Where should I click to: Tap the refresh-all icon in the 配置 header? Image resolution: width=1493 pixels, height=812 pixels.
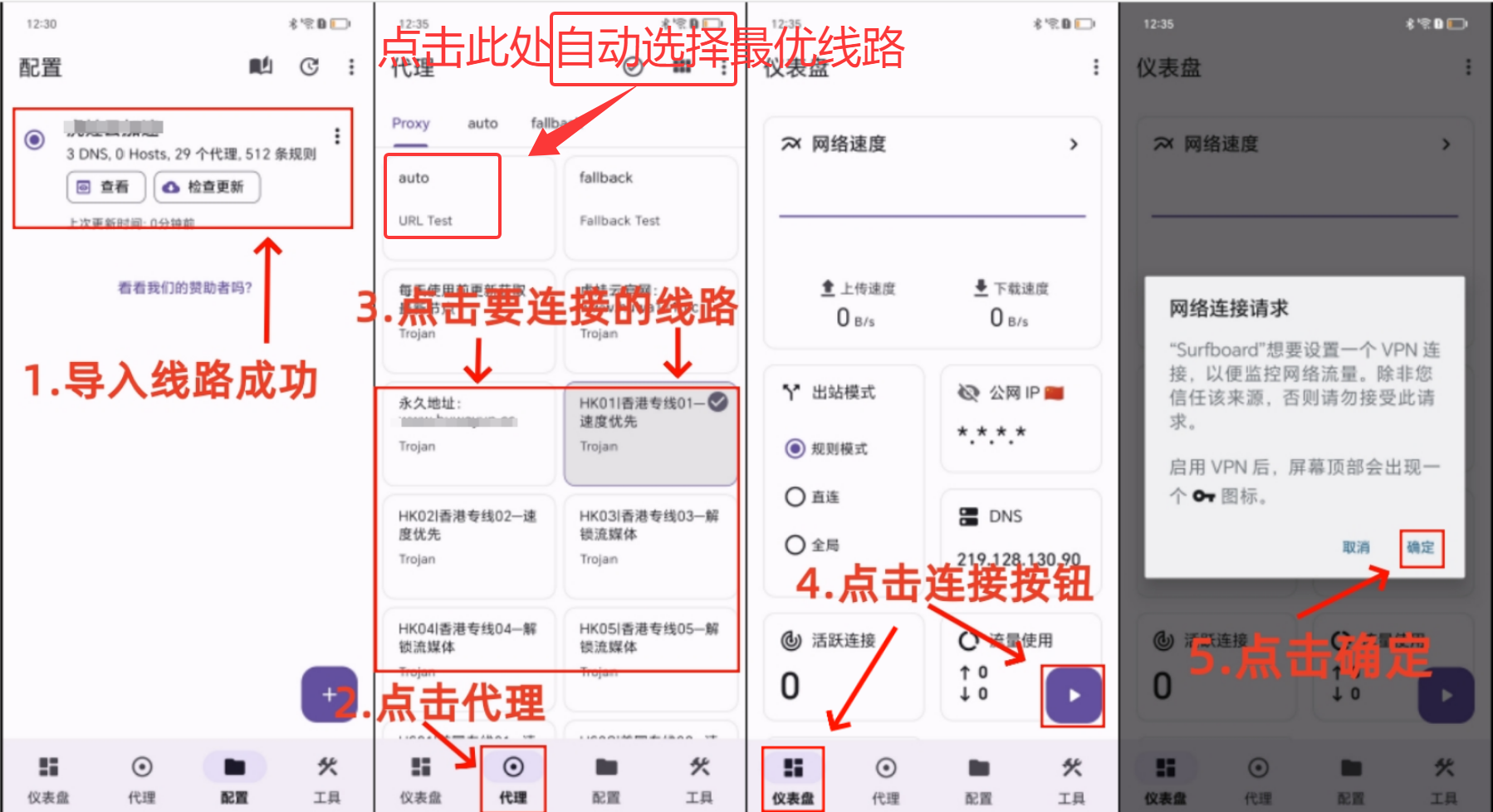point(309,66)
